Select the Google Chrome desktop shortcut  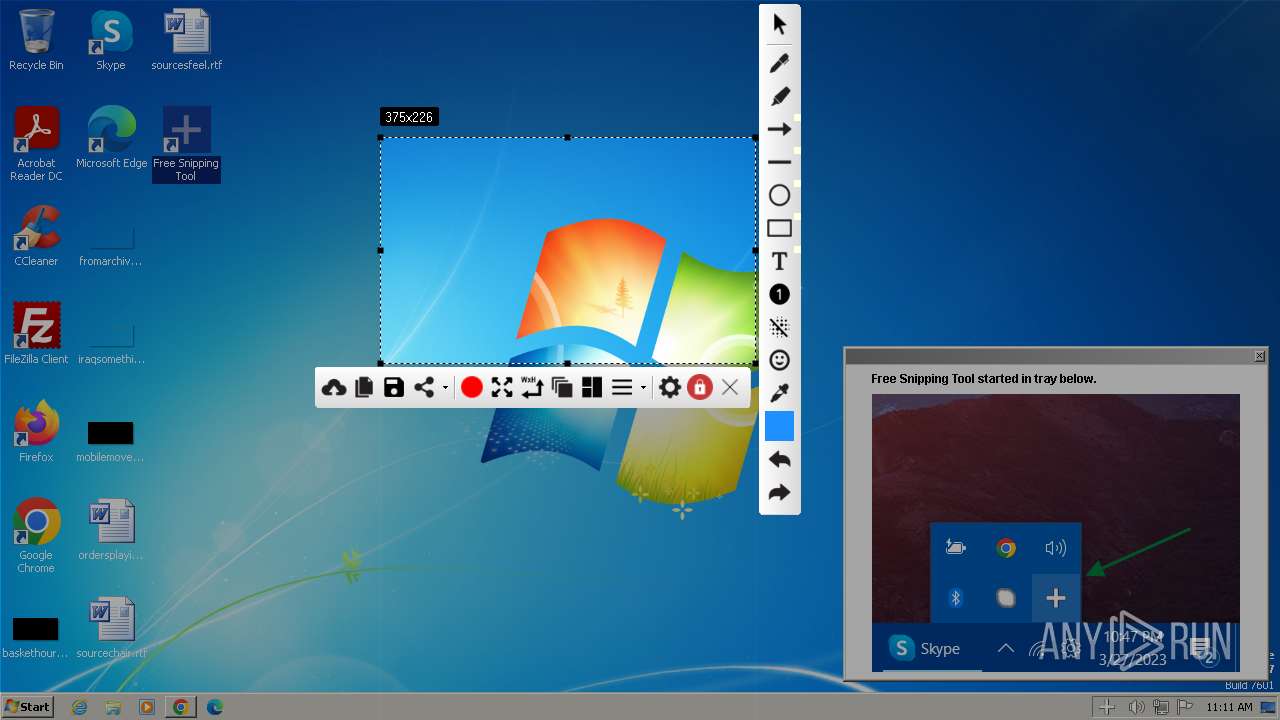tap(36, 537)
